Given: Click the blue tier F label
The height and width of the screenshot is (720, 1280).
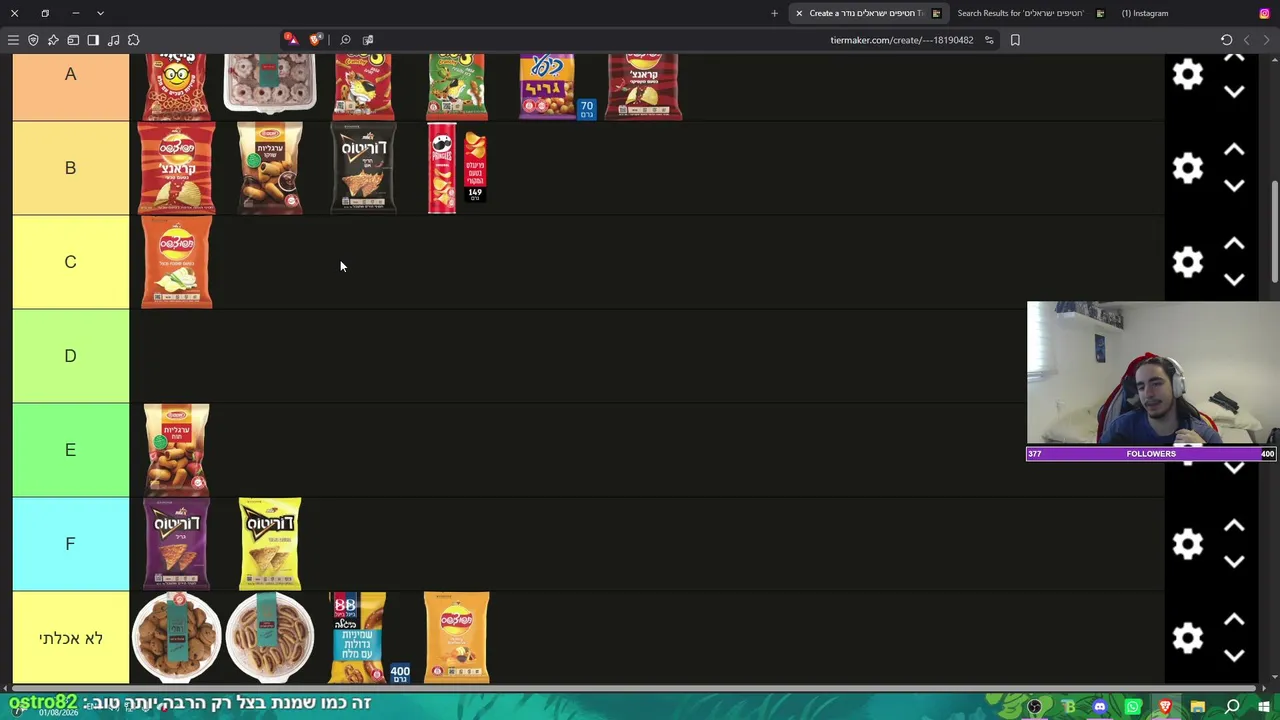Looking at the screenshot, I should pos(70,544).
